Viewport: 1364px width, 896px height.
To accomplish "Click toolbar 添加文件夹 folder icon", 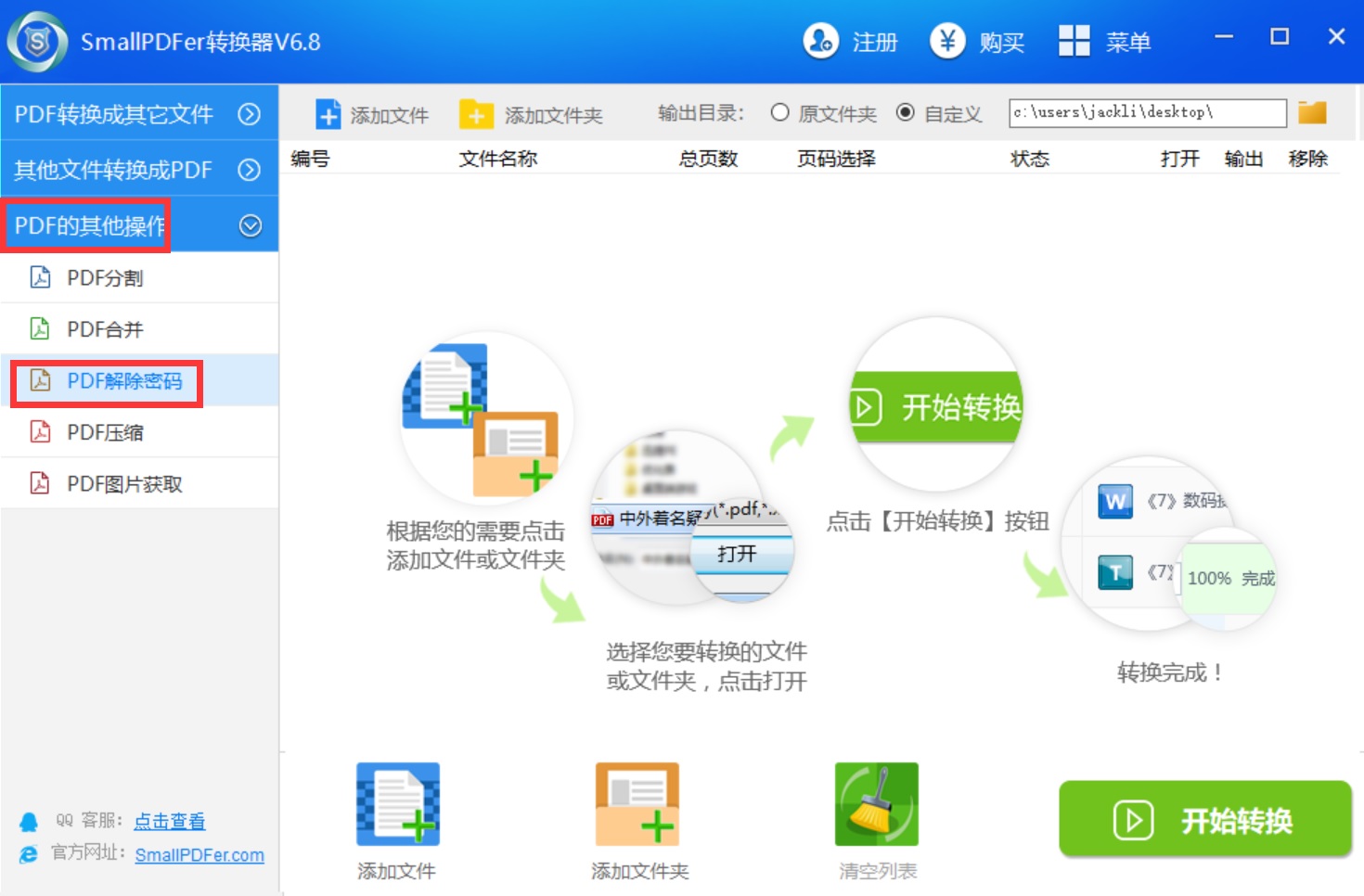I will point(476,114).
